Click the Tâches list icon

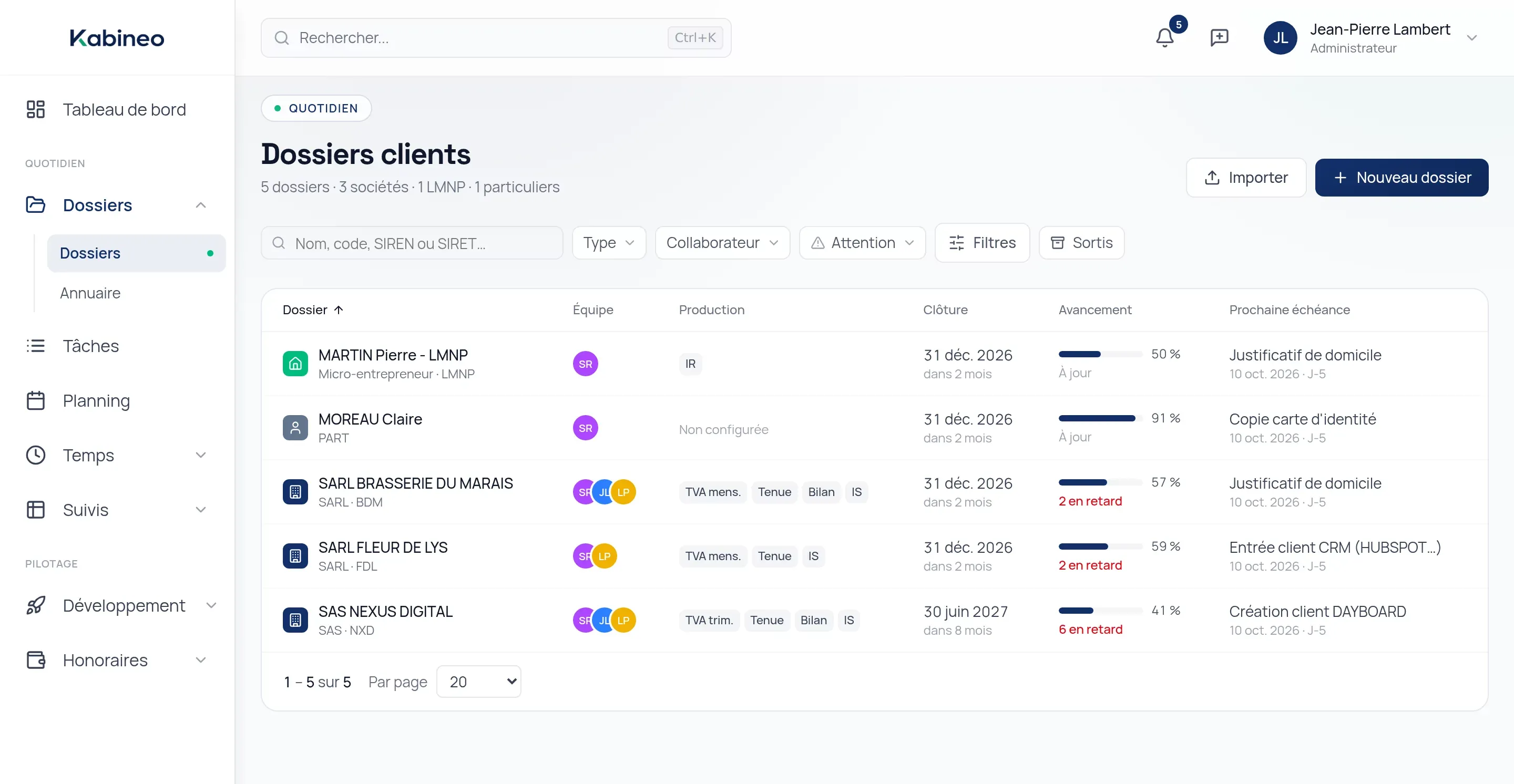[35, 346]
